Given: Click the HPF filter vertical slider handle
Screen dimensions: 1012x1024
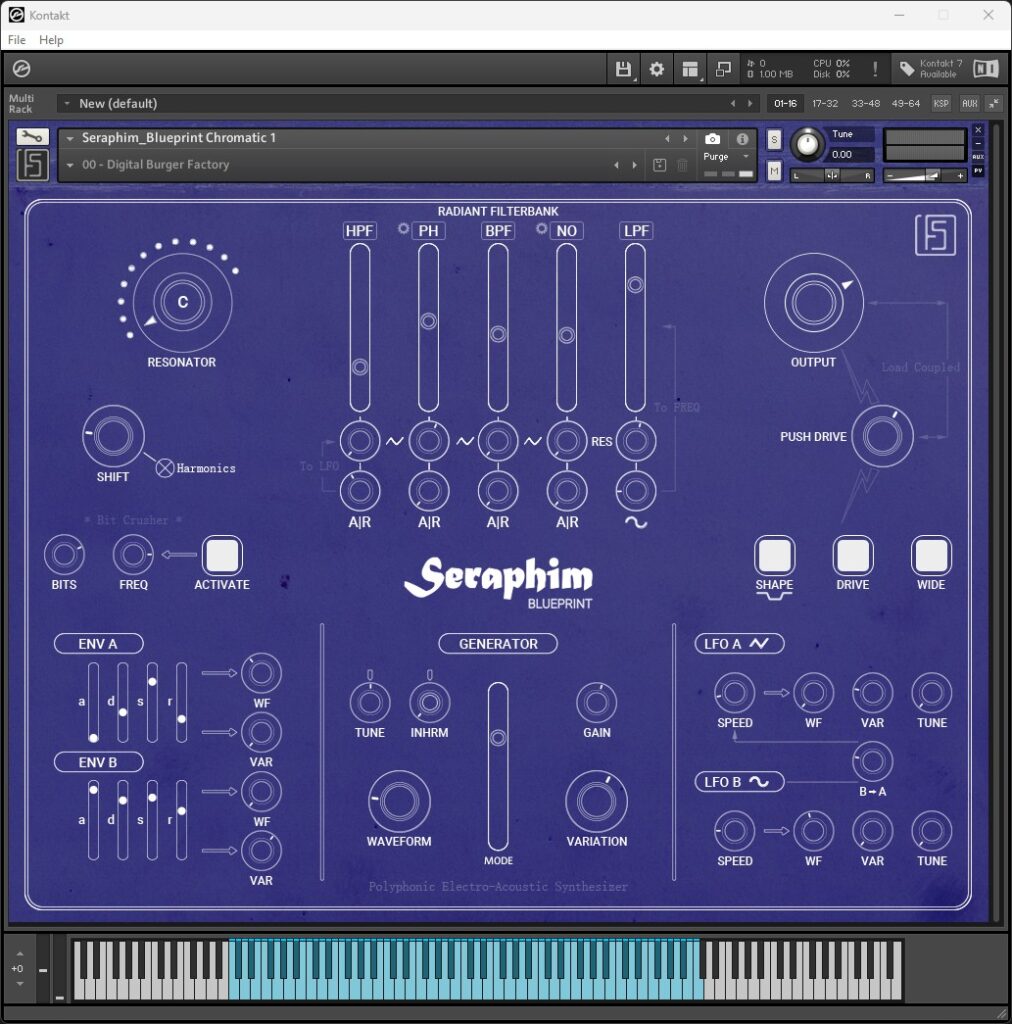Looking at the screenshot, I should (359, 367).
